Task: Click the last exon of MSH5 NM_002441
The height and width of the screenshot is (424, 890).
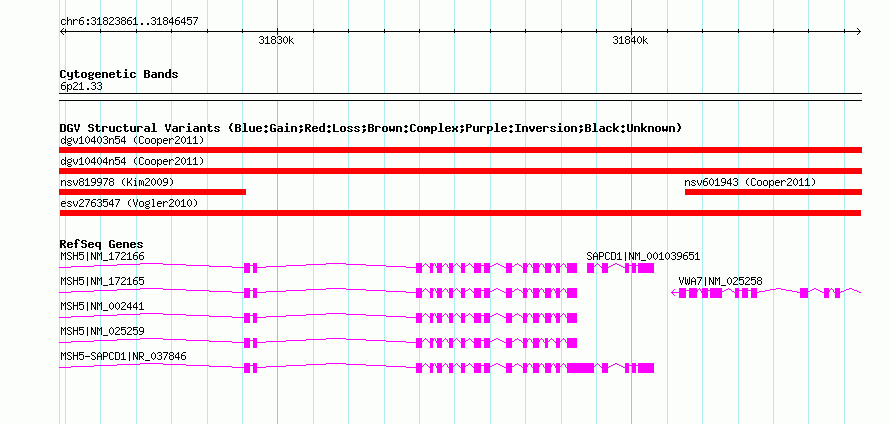Action: tap(572, 318)
